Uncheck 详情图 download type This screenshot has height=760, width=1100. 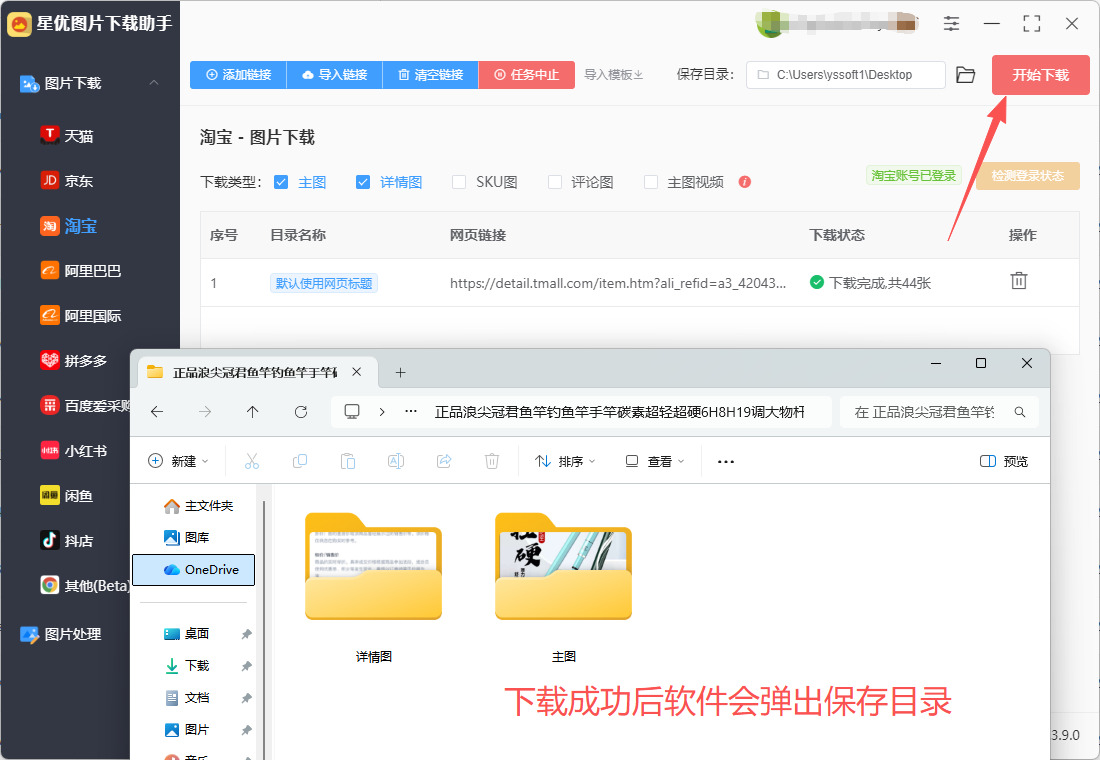pyautogui.click(x=363, y=182)
